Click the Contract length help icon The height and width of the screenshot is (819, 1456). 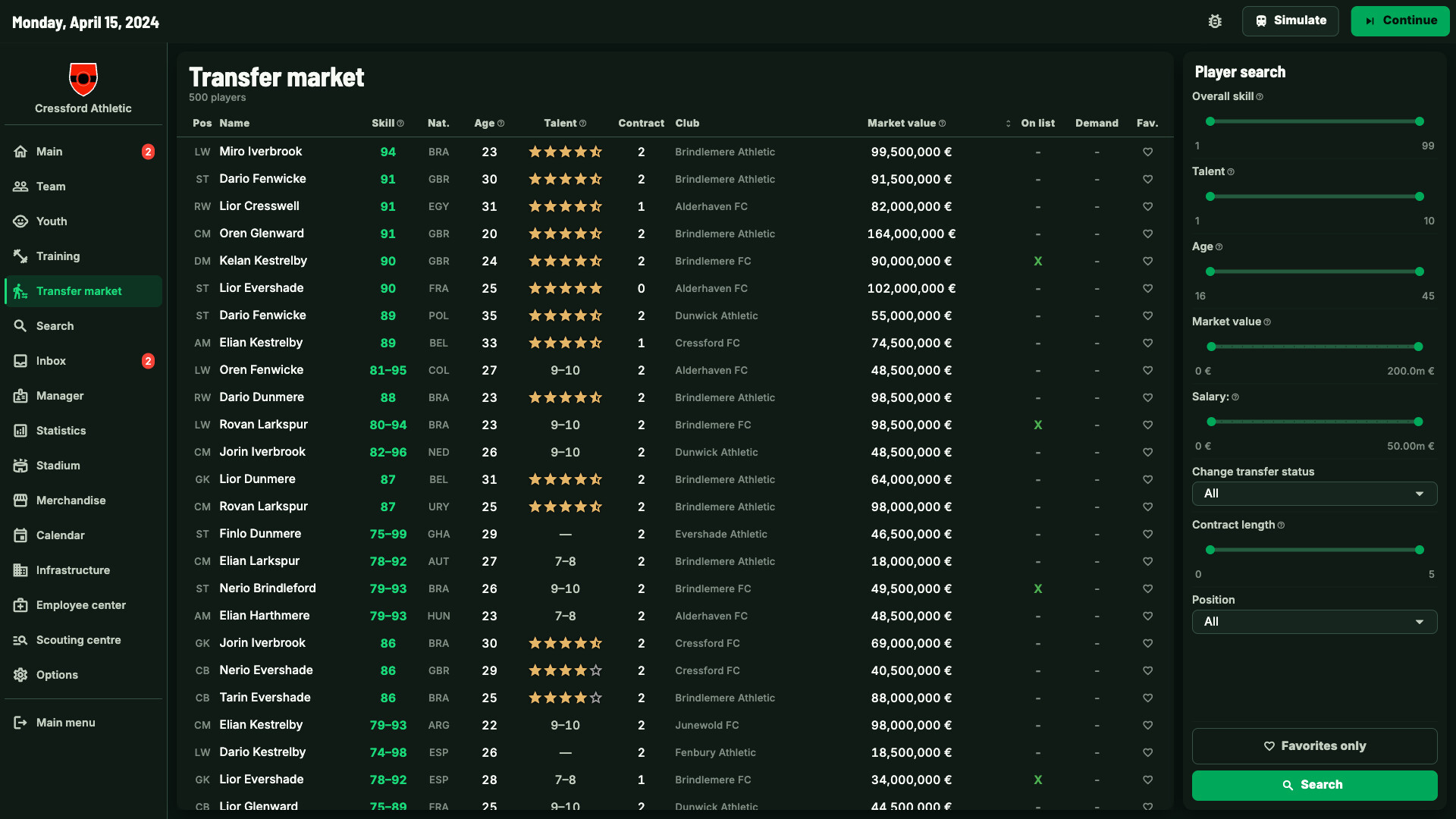click(1281, 526)
